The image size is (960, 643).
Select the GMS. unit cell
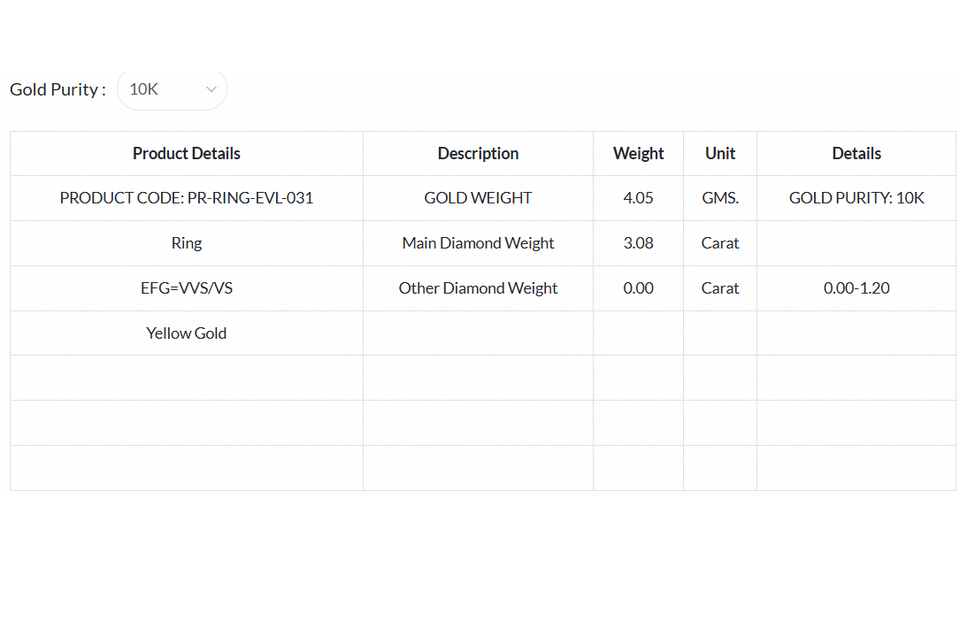(720, 198)
